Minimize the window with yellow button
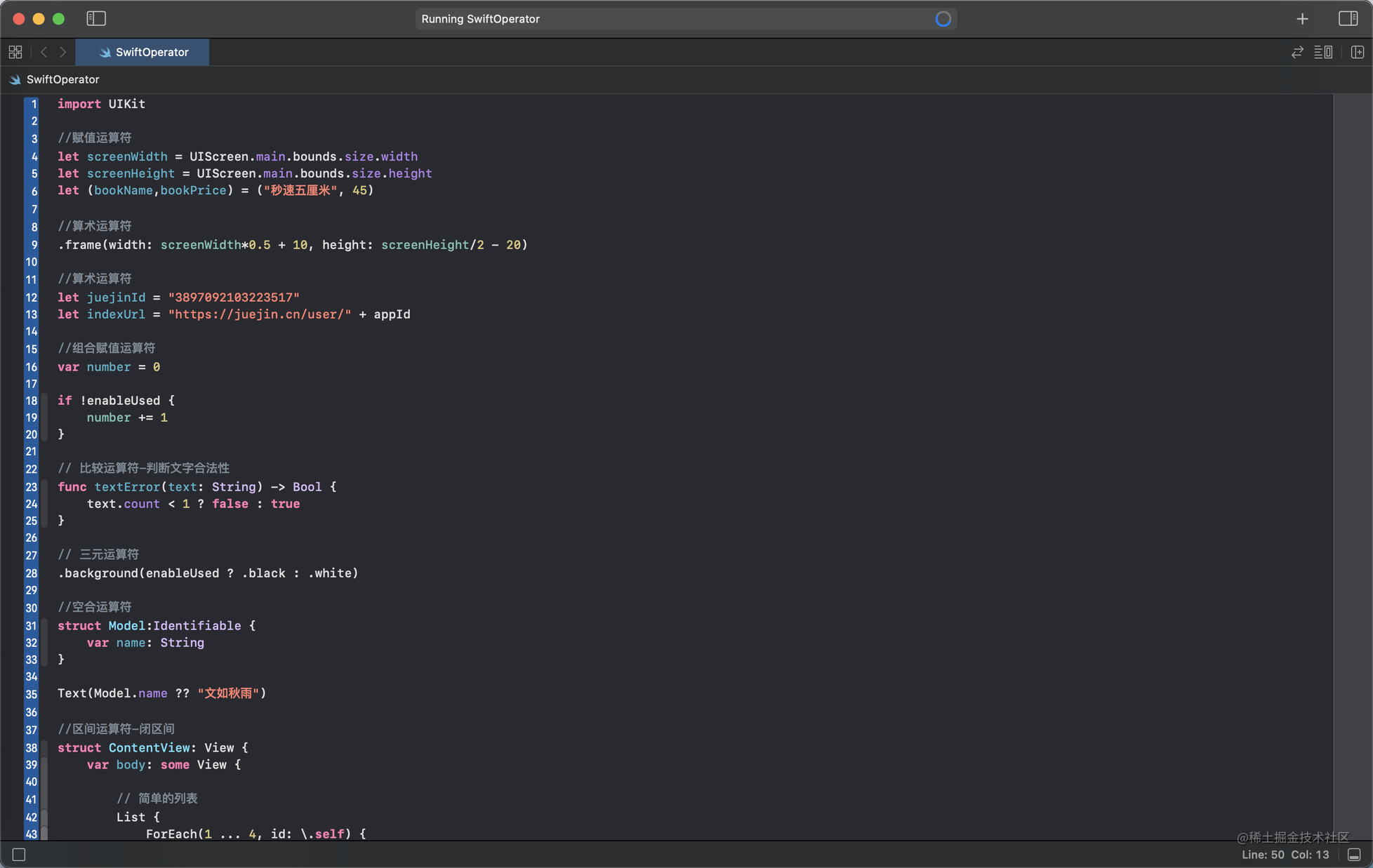The image size is (1373, 868). (39, 19)
